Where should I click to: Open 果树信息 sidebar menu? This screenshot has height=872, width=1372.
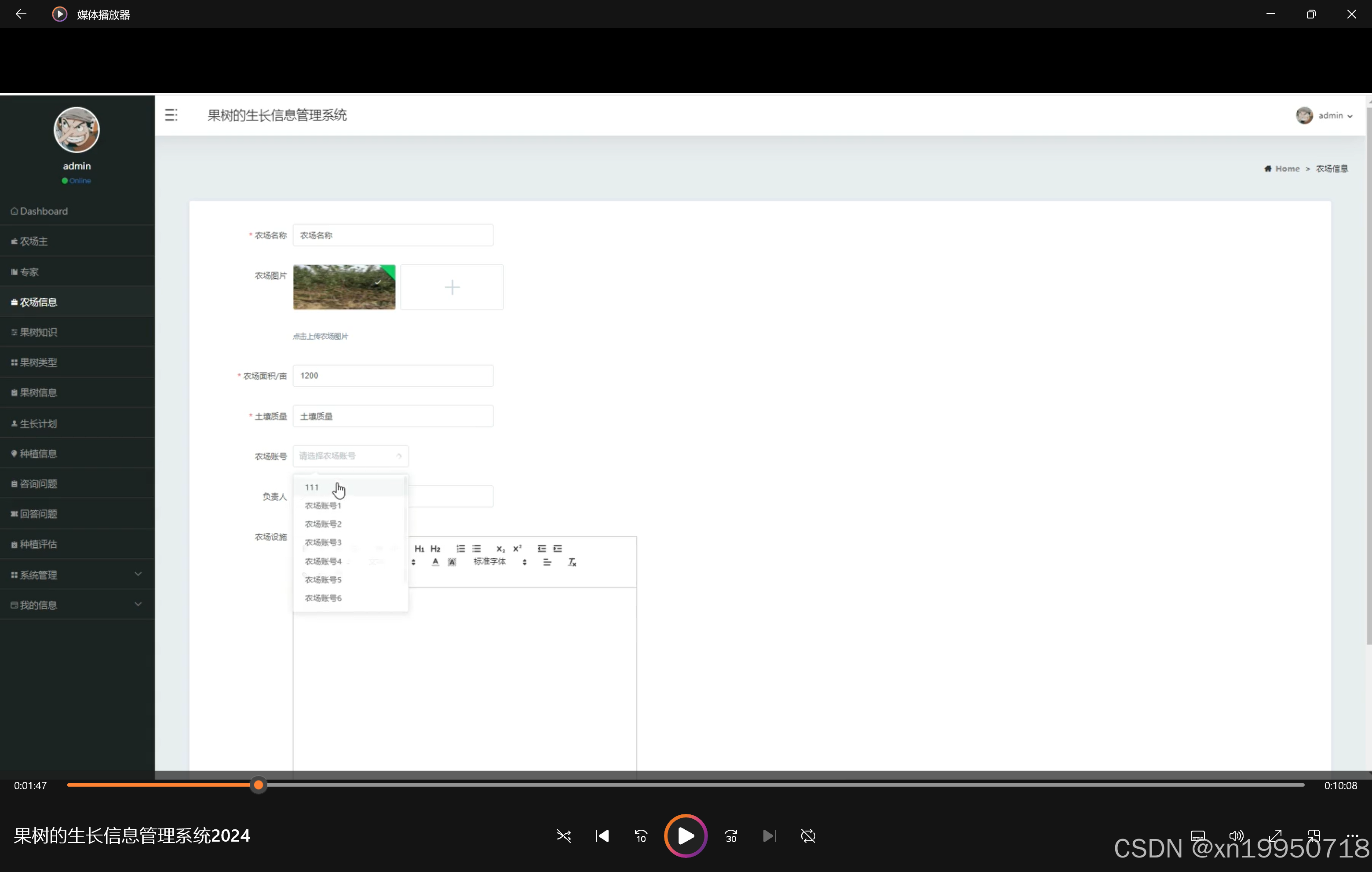click(x=77, y=393)
